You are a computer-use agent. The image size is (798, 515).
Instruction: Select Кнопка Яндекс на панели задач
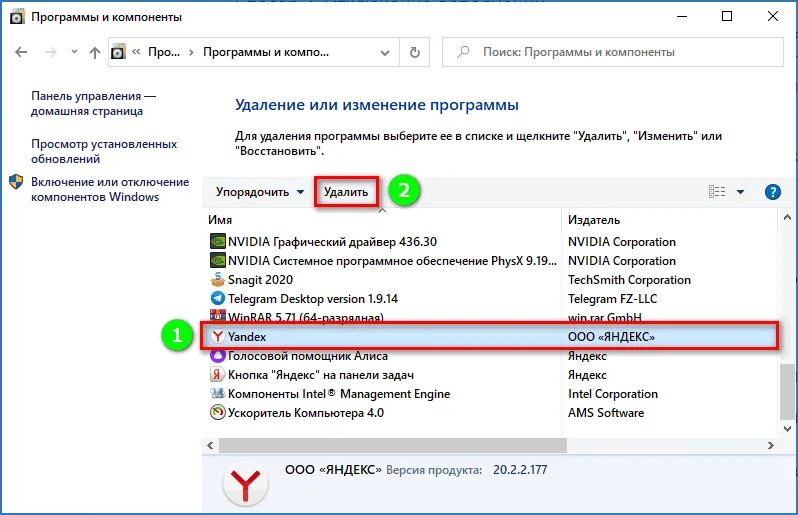[321, 375]
